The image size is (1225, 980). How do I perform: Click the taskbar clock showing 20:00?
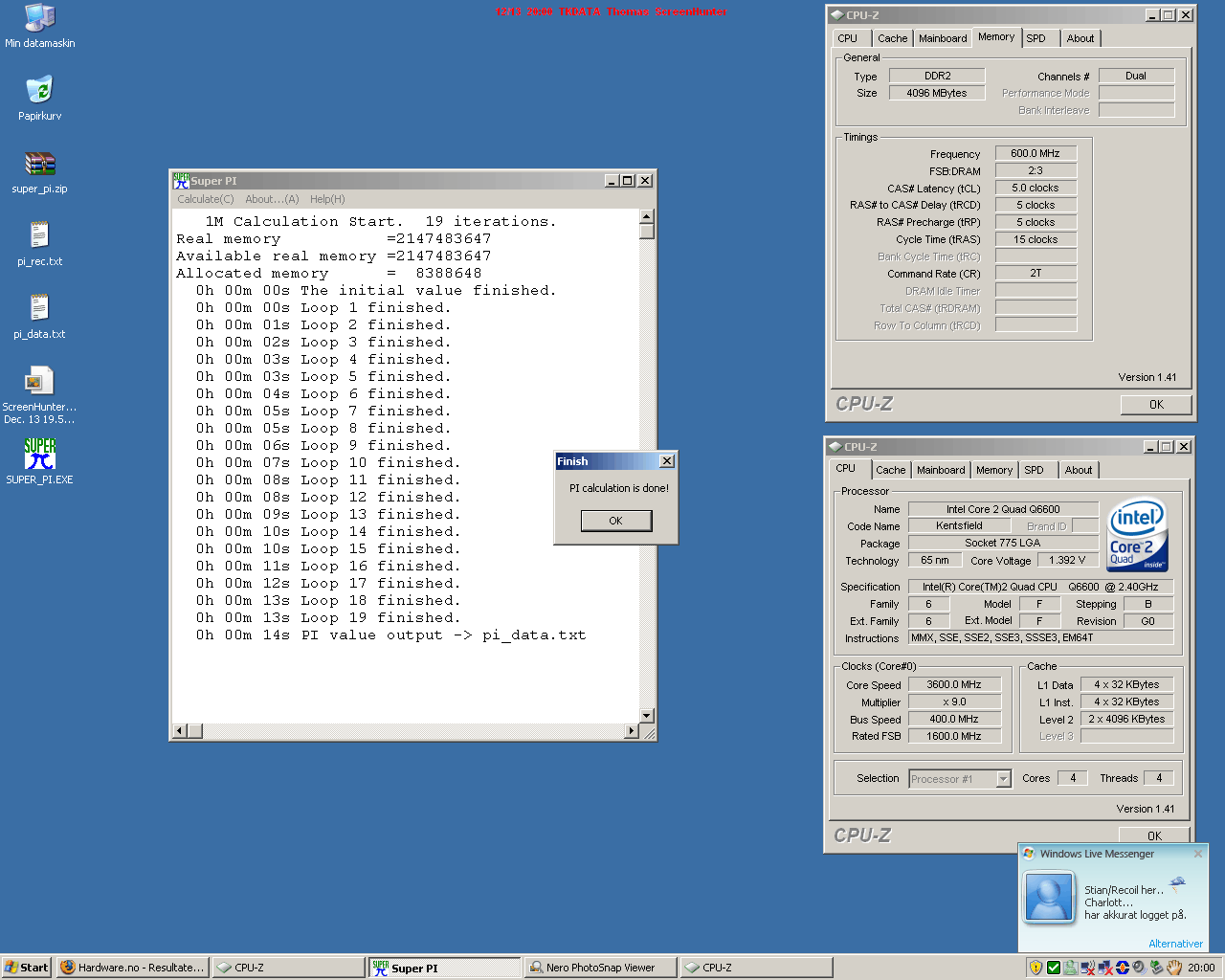(x=1201, y=968)
